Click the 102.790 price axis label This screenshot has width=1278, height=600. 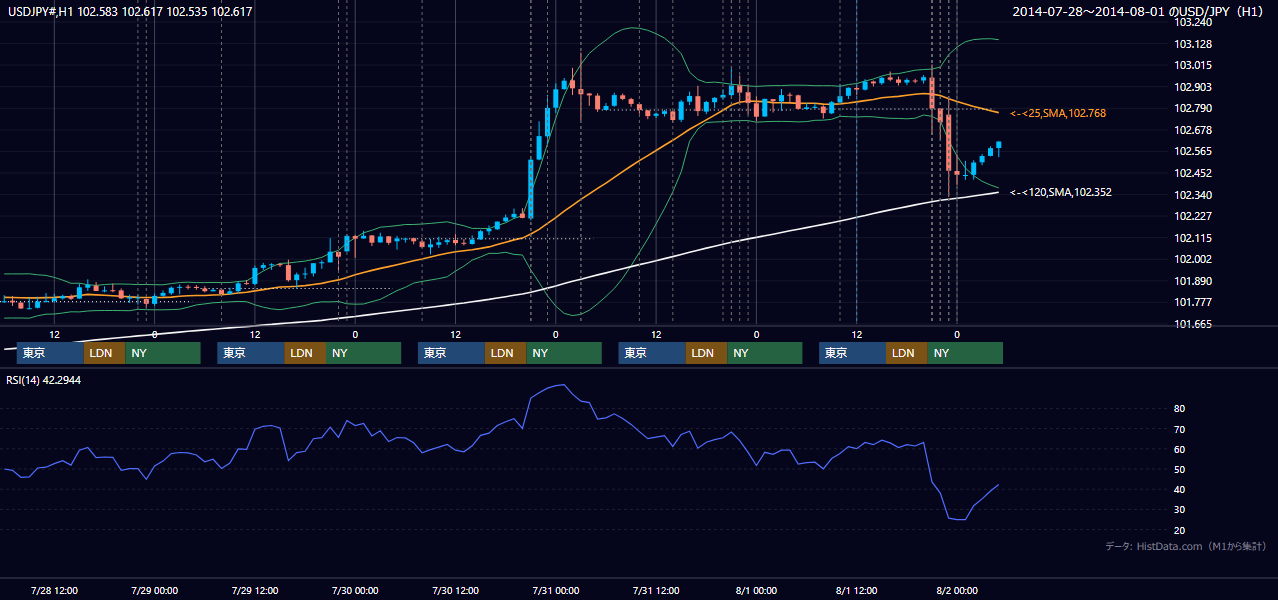click(x=1195, y=108)
